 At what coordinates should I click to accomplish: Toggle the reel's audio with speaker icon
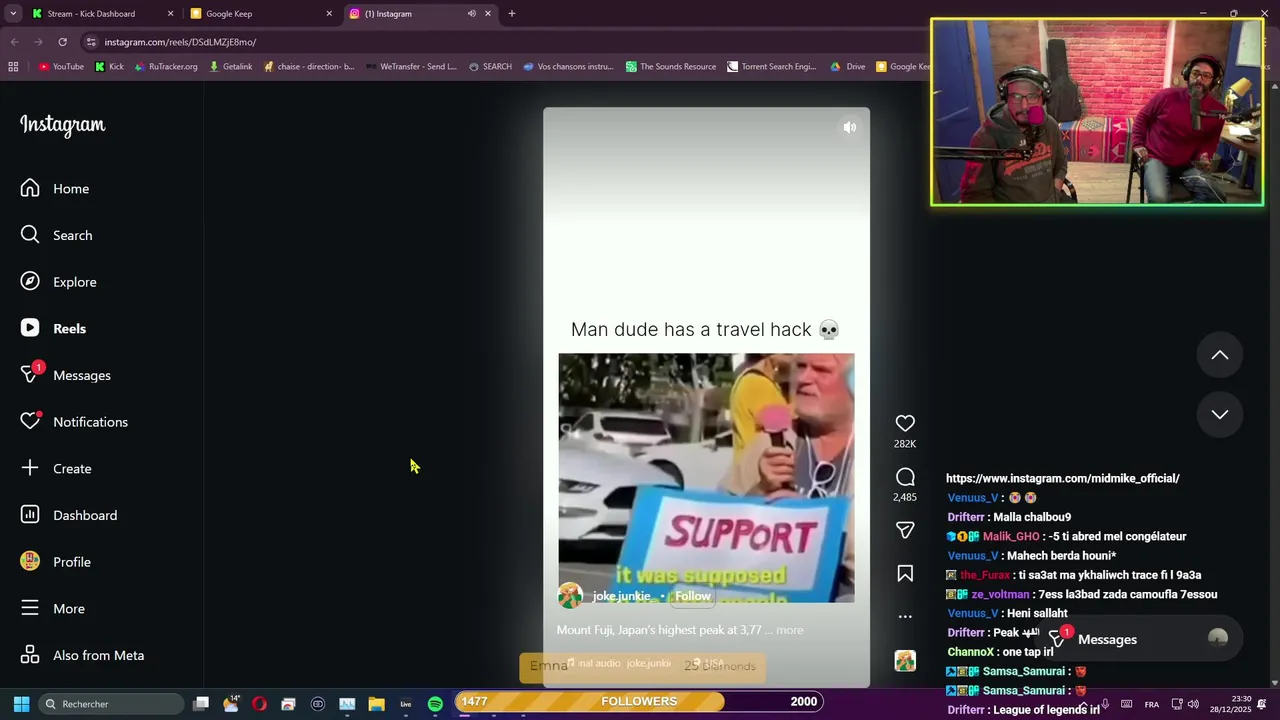click(850, 127)
